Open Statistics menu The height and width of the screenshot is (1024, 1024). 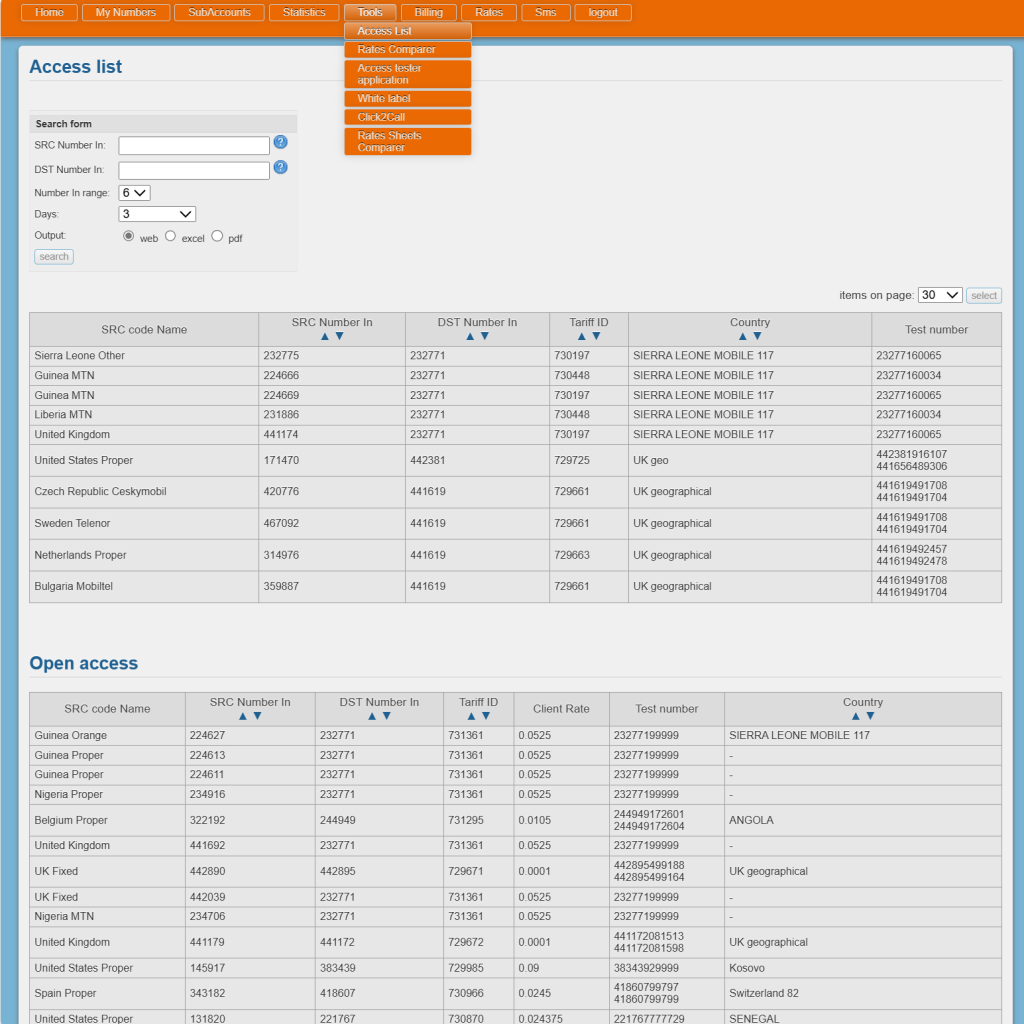click(304, 12)
